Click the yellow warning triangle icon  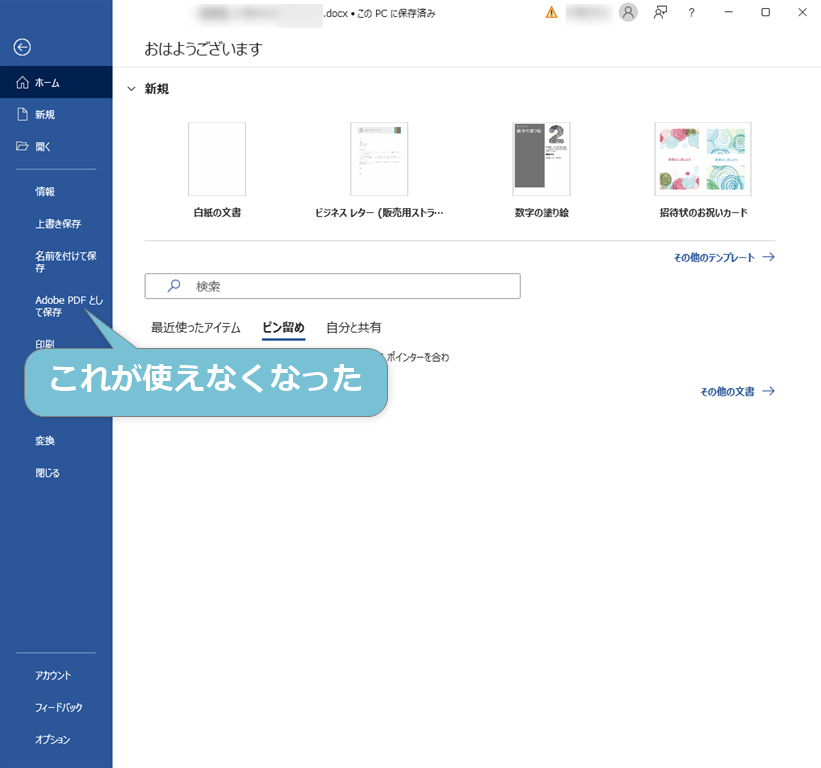click(x=551, y=13)
